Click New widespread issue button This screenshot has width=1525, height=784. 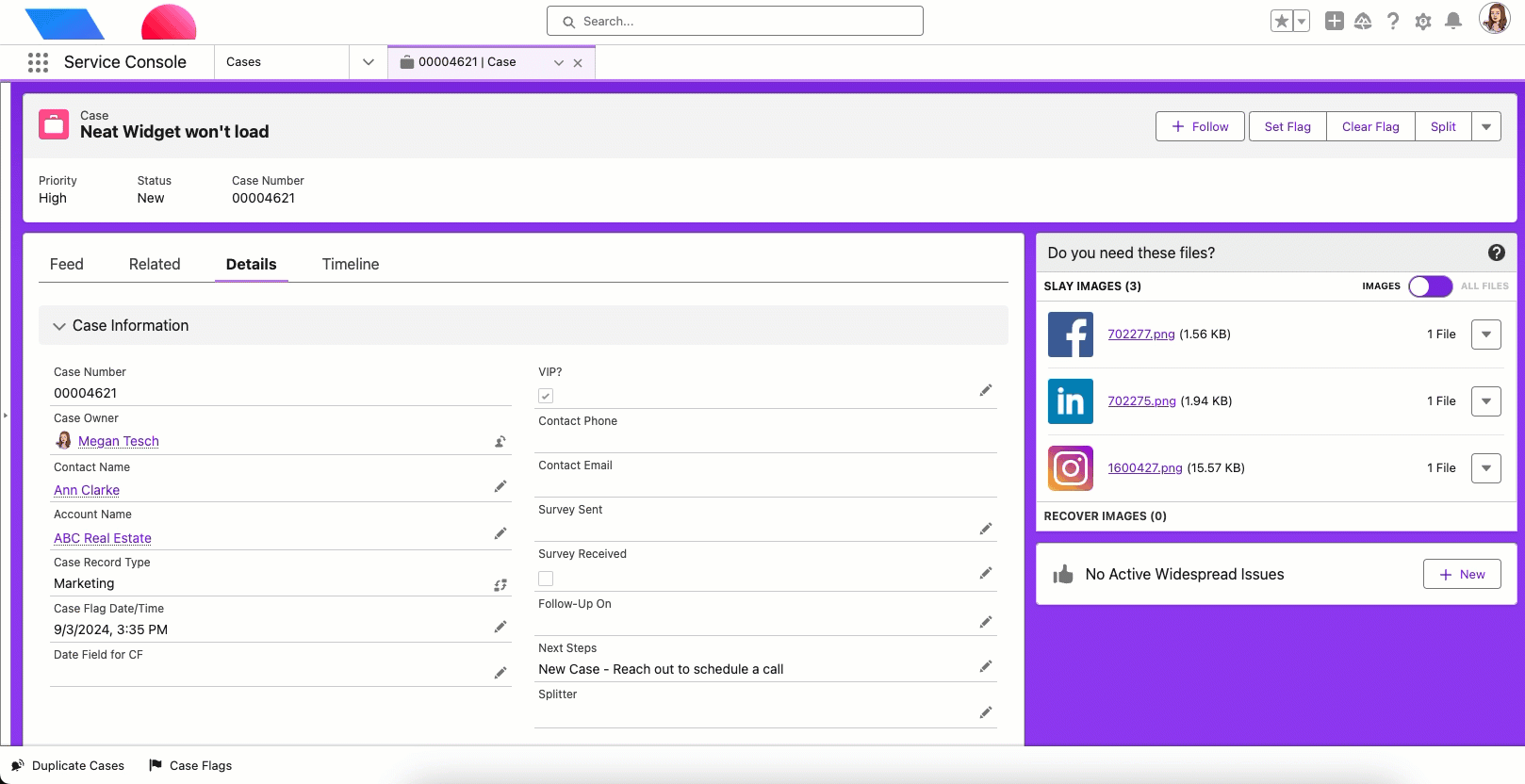1462,575
